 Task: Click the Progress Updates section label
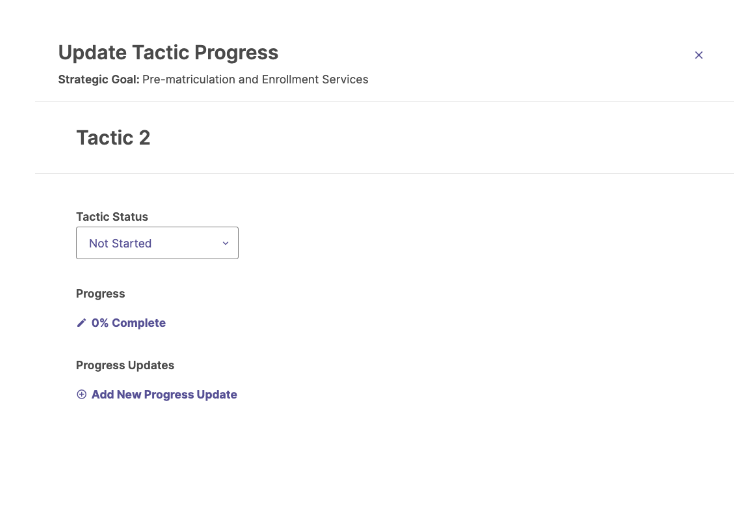[125, 365]
